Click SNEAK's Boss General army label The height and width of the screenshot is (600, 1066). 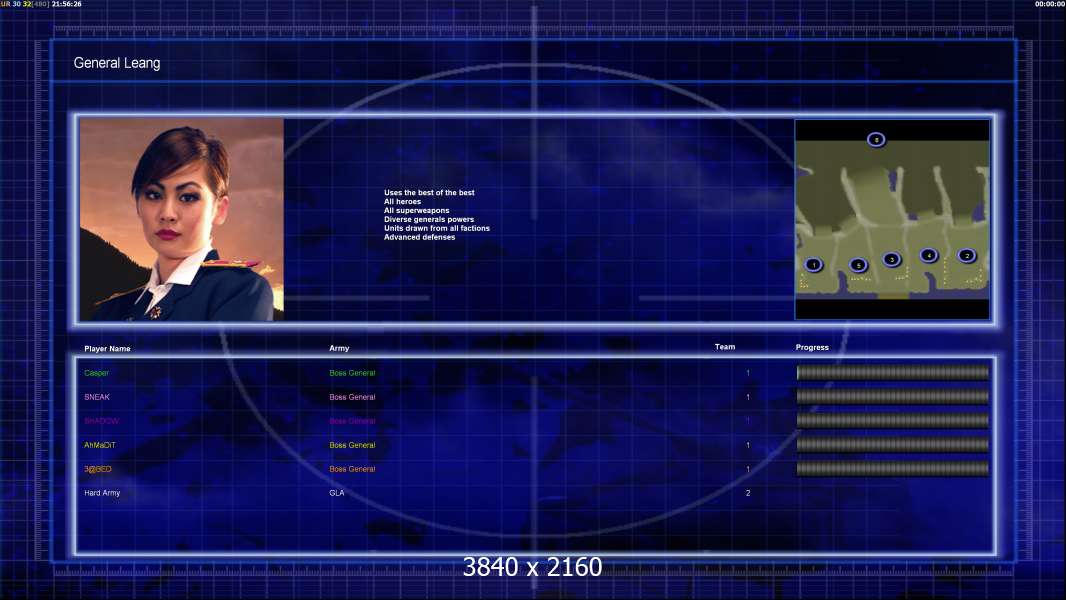click(352, 397)
